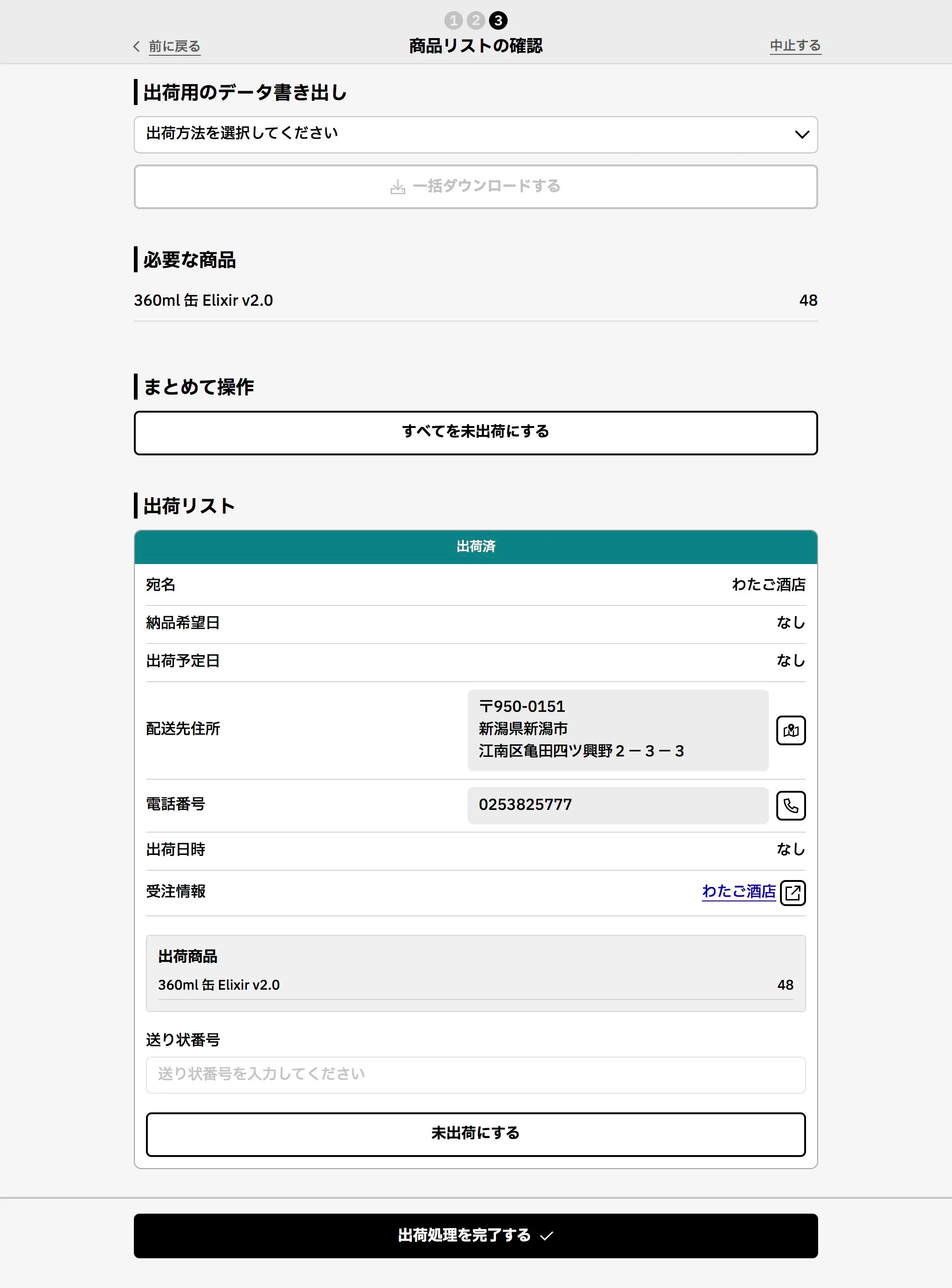Screen dimensions: 952x1288
Task: Open order info via the external link icon
Action: [793, 892]
